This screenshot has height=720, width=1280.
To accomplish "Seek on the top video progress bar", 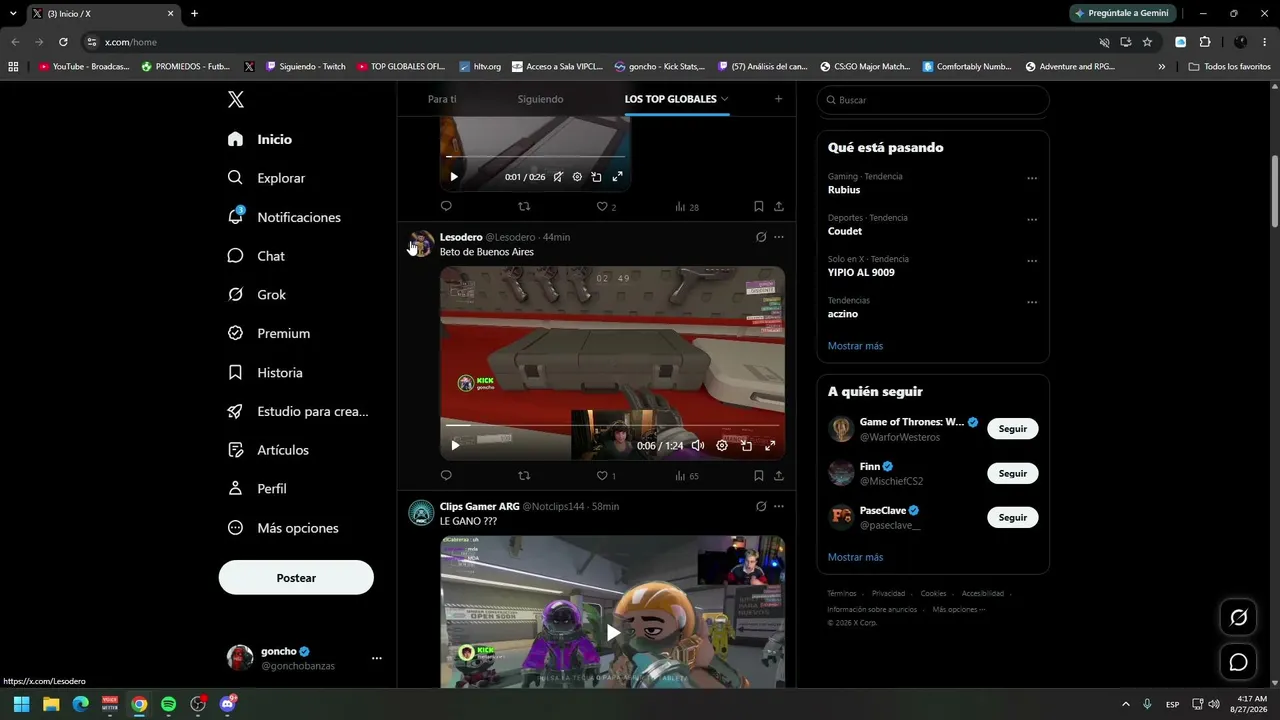I will (x=535, y=157).
